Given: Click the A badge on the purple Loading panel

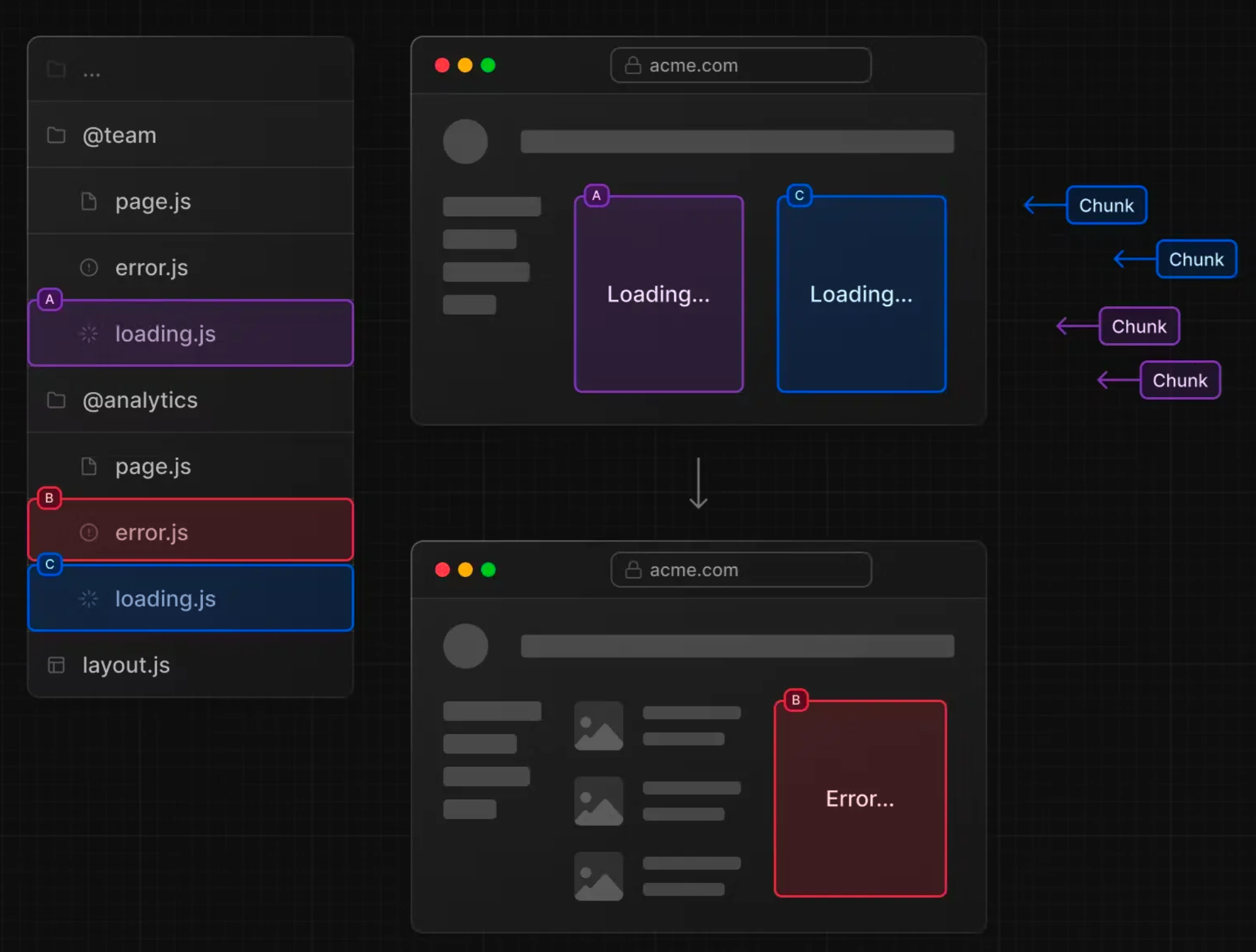Looking at the screenshot, I should pyautogui.click(x=596, y=195).
